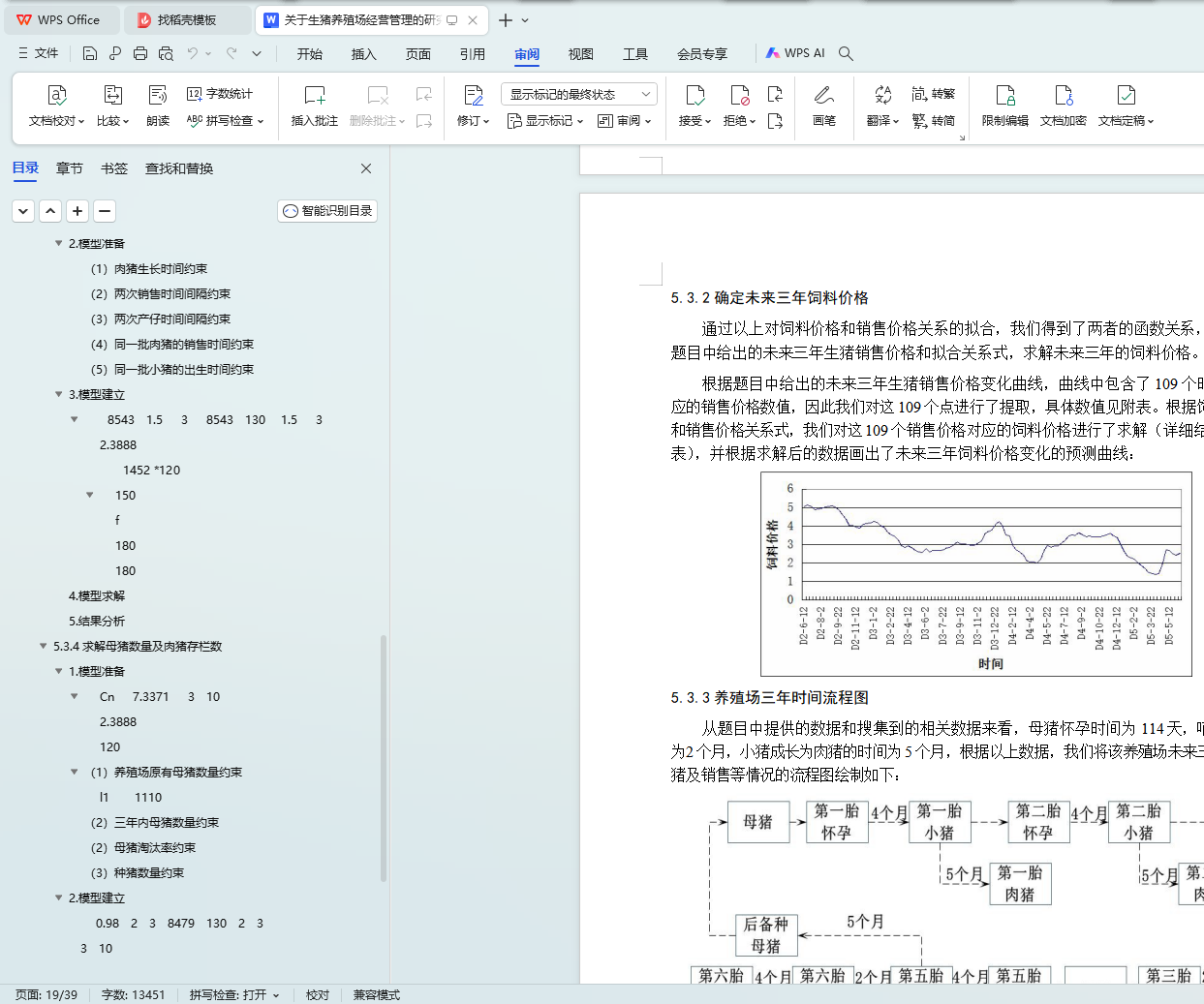Switch to the 插入 ribbon tab
The width and height of the screenshot is (1204, 1004).
click(364, 54)
